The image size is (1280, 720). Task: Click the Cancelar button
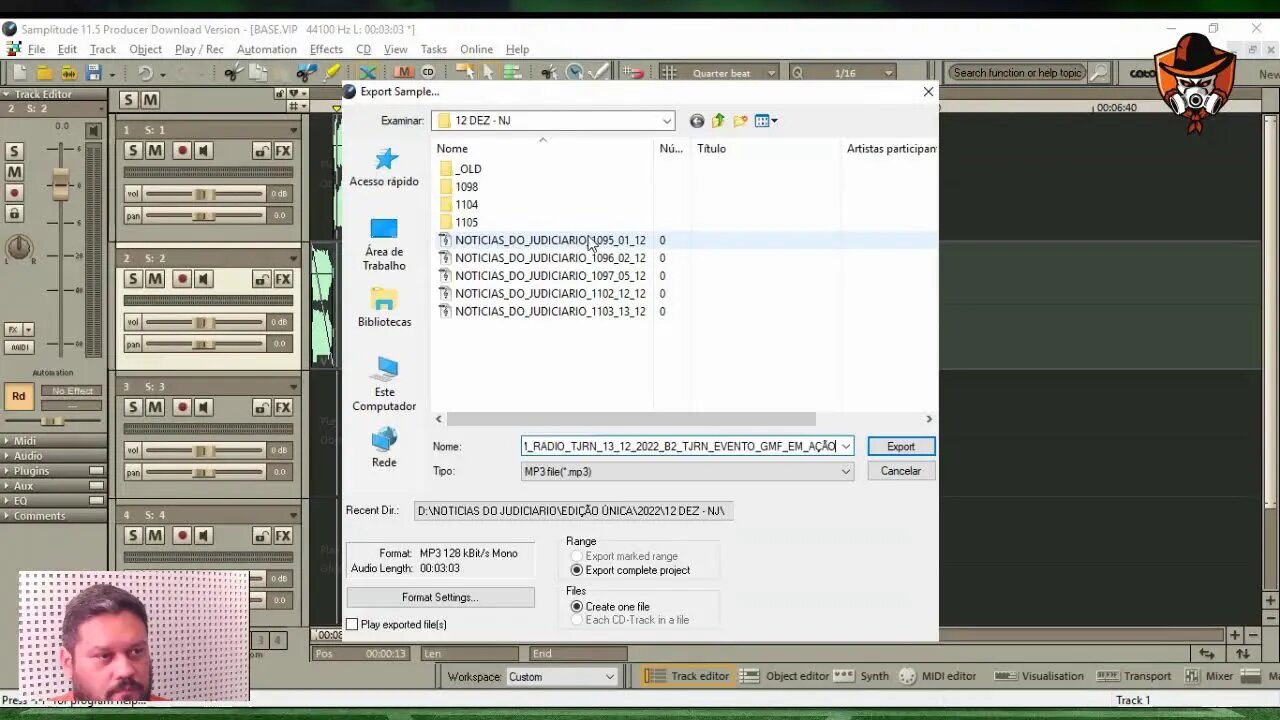pyautogui.click(x=901, y=471)
